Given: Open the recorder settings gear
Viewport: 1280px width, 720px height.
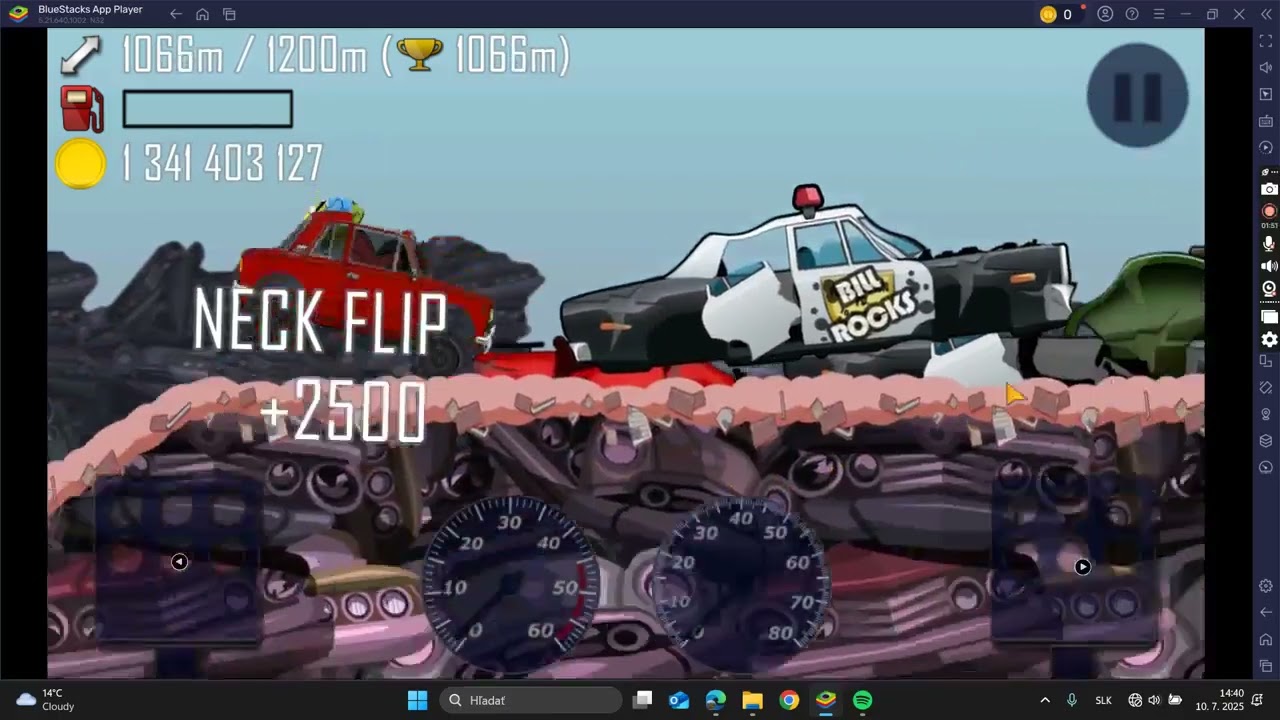Looking at the screenshot, I should [x=1269, y=340].
